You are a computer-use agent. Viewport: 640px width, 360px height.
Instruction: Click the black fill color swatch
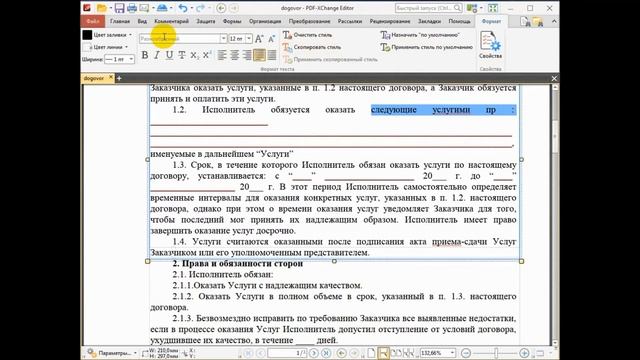click(x=87, y=35)
